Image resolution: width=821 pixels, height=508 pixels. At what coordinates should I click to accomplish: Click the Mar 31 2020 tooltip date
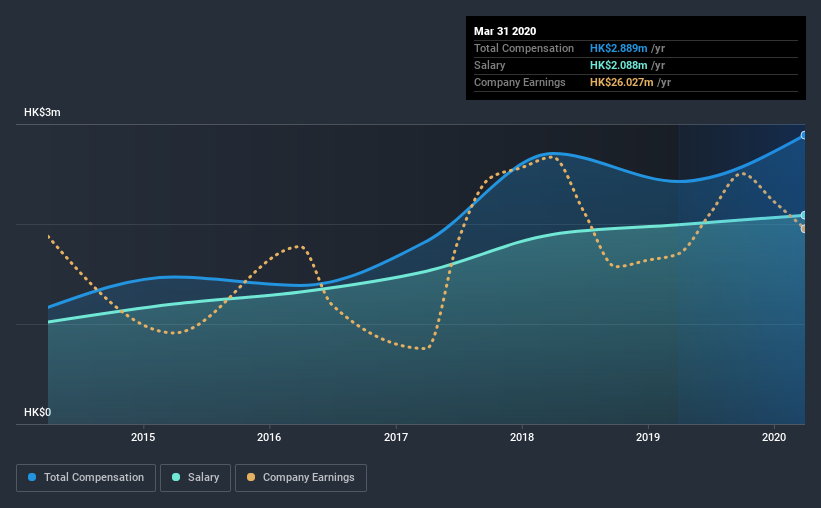pyautogui.click(x=505, y=31)
